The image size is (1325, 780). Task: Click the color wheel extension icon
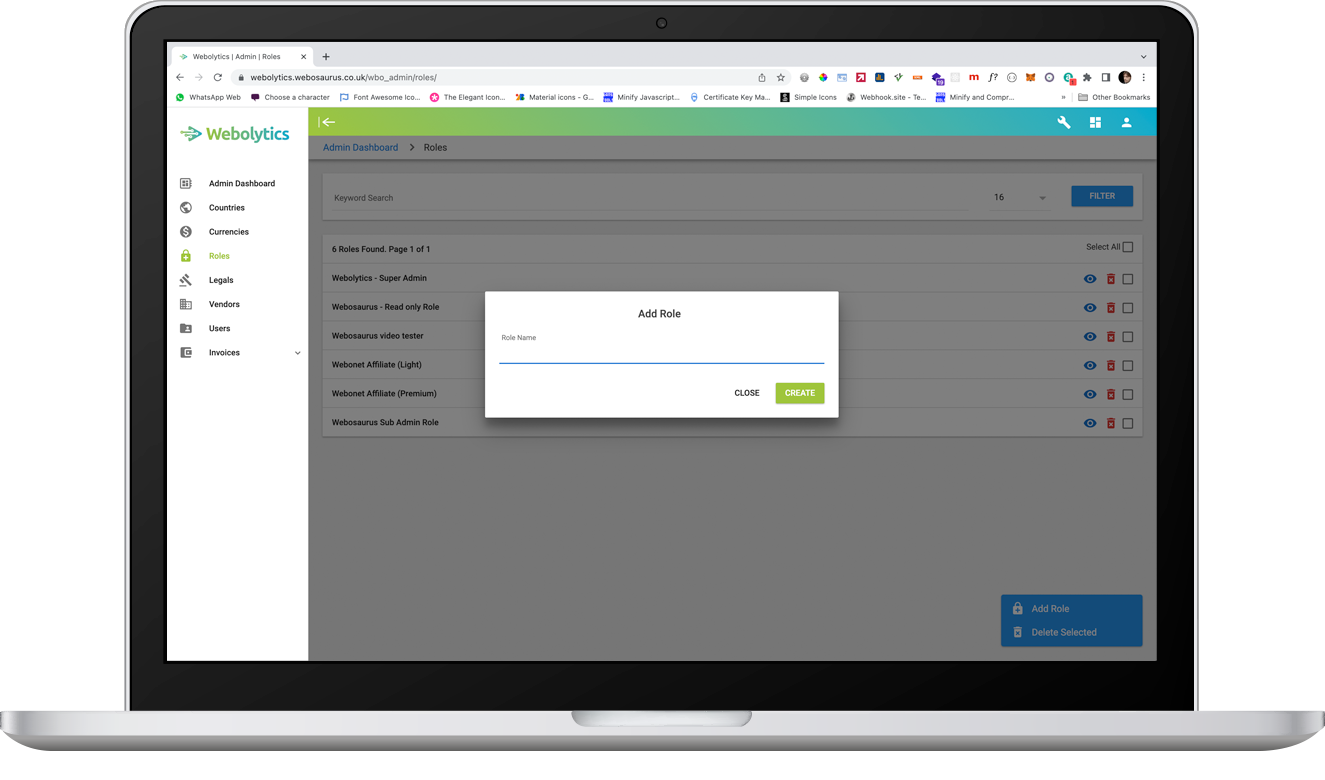(823, 77)
